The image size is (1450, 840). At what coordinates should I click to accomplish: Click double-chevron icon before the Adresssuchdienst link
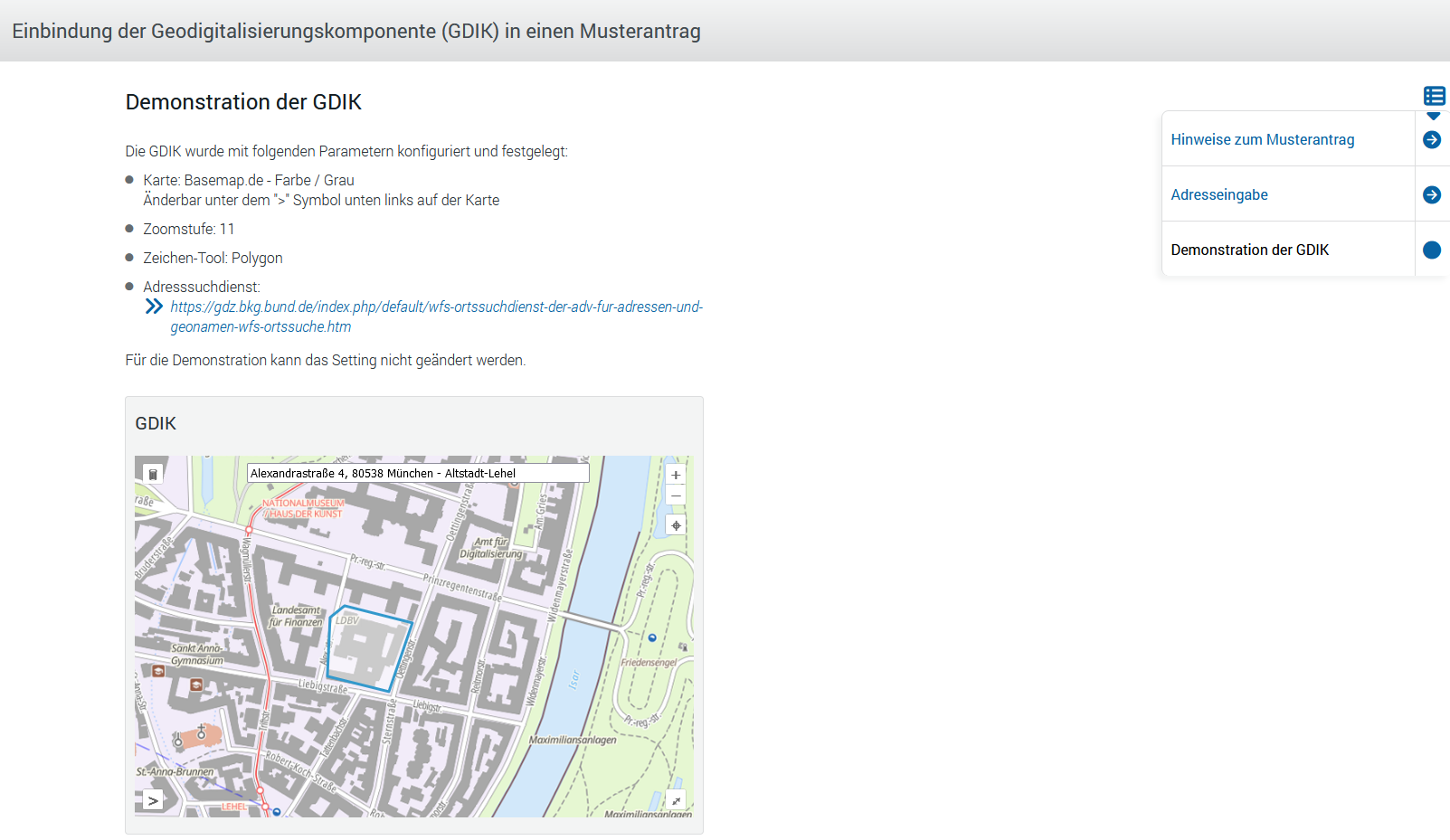pos(154,307)
